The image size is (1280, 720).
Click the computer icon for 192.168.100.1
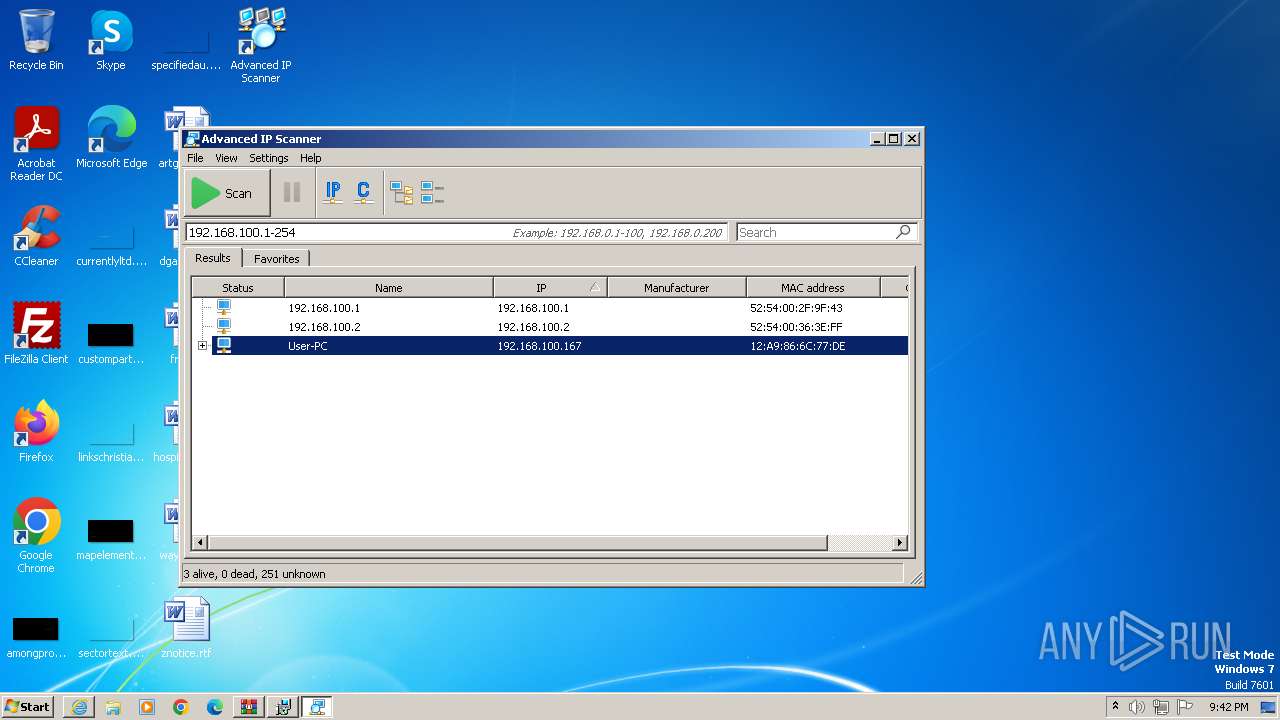tap(224, 308)
